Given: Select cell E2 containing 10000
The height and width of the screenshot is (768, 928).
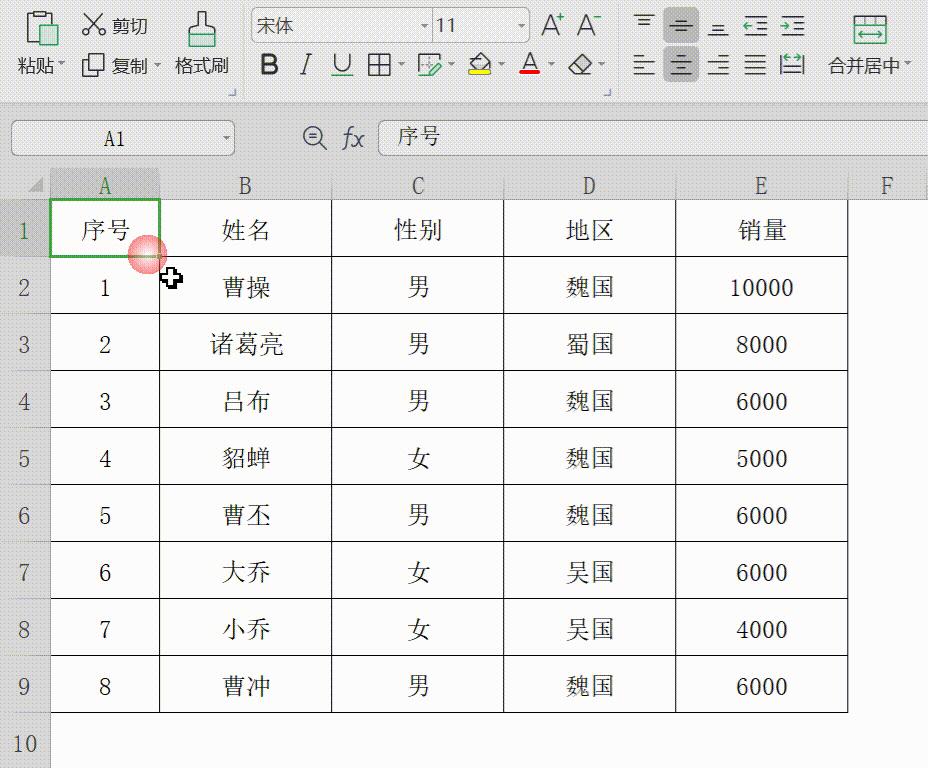Looking at the screenshot, I should tap(762, 286).
